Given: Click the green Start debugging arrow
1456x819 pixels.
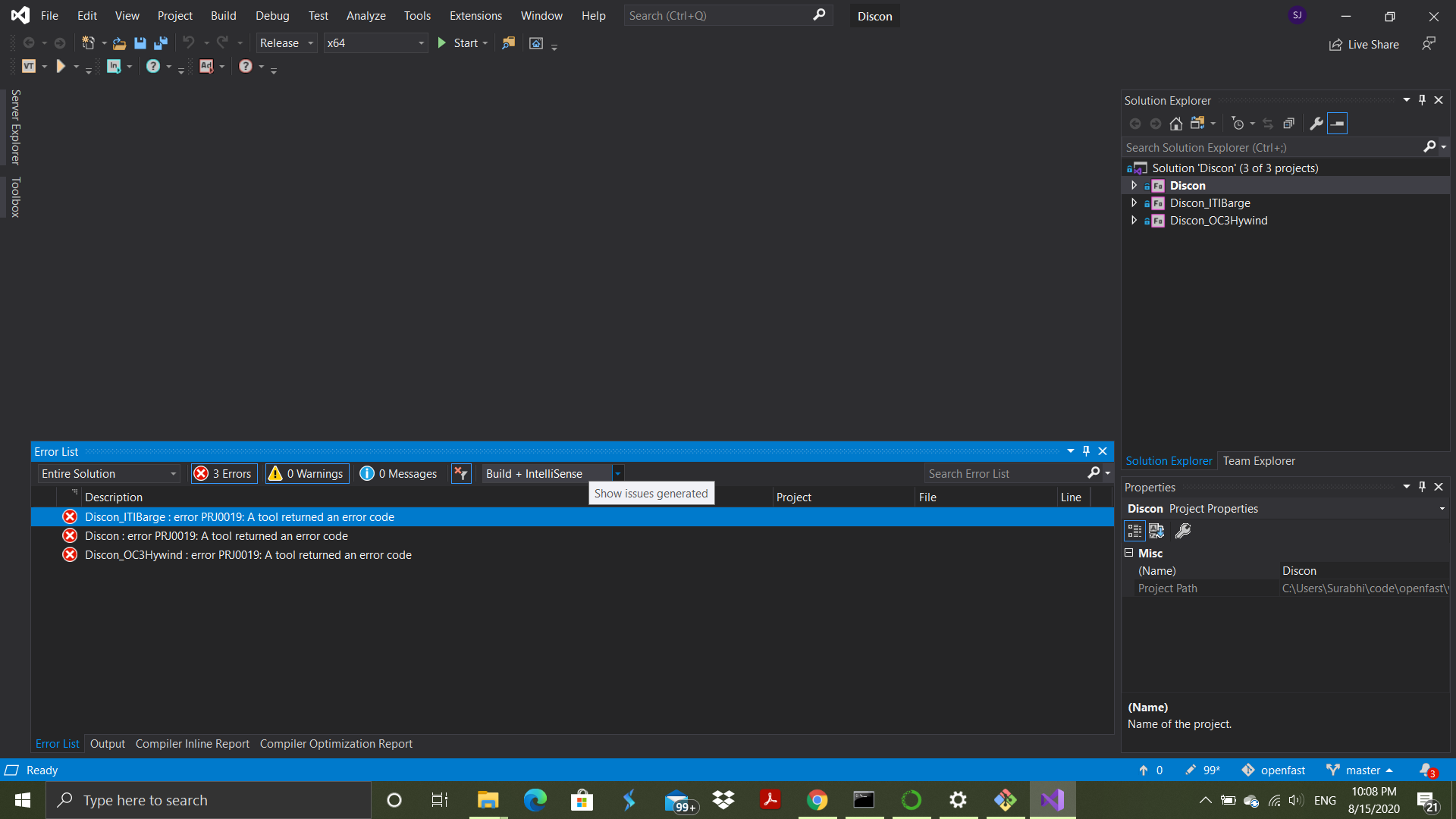Looking at the screenshot, I should [x=442, y=43].
